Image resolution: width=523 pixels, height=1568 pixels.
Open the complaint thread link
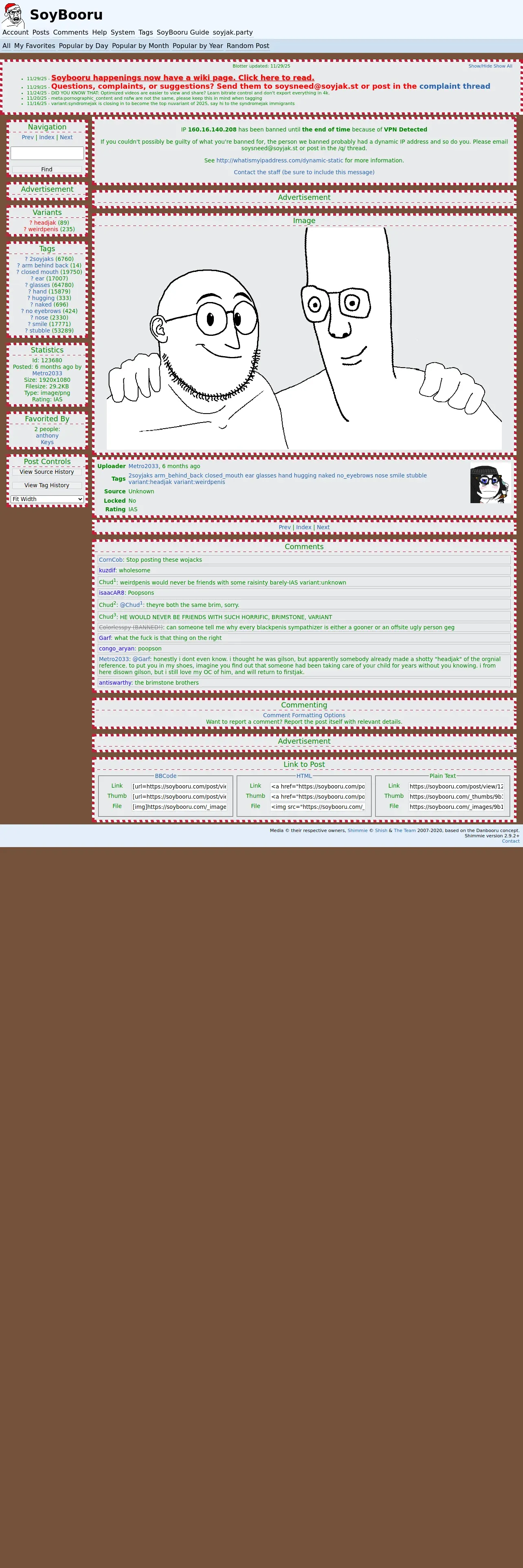pos(454,86)
